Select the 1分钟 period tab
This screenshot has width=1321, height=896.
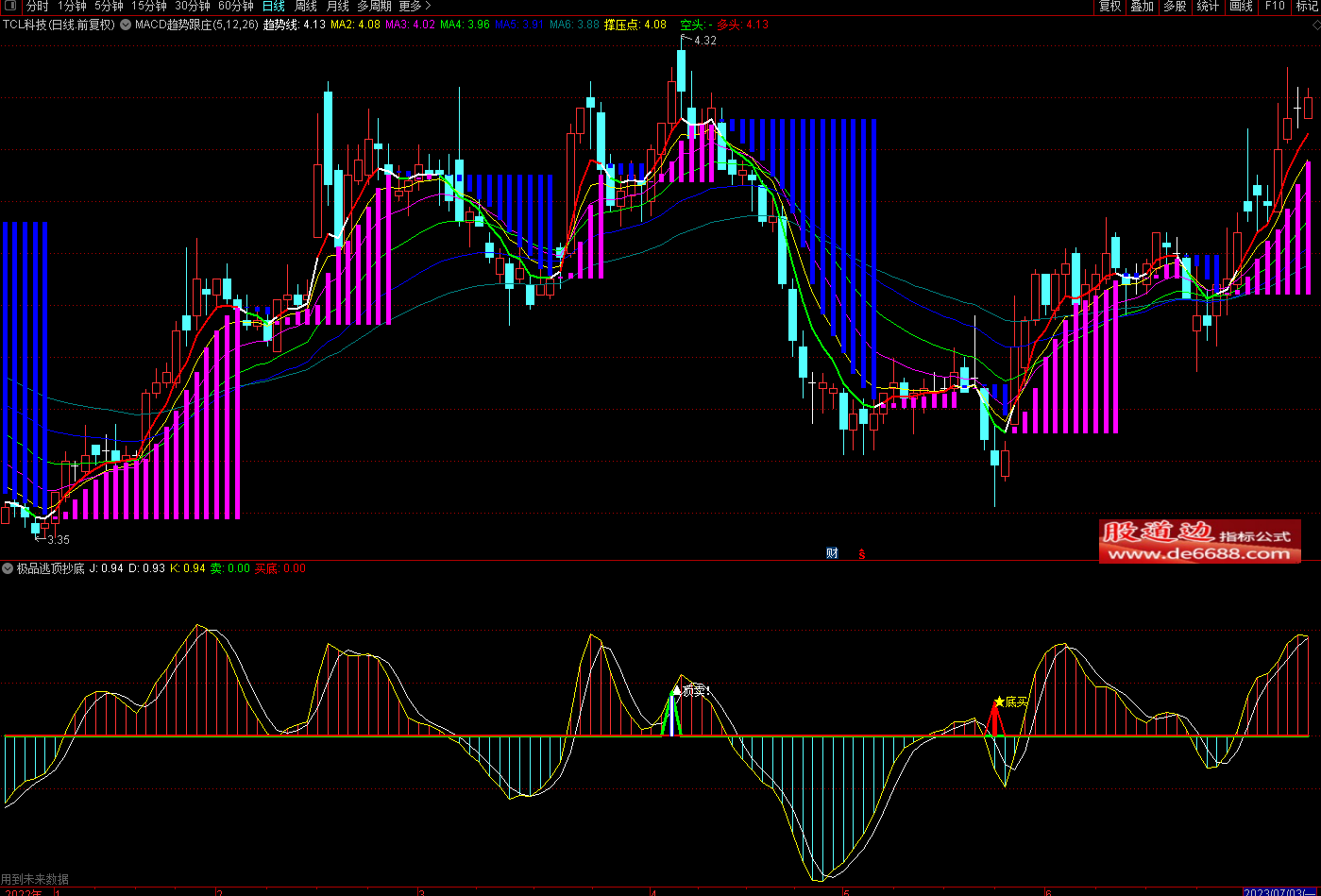coord(72,7)
